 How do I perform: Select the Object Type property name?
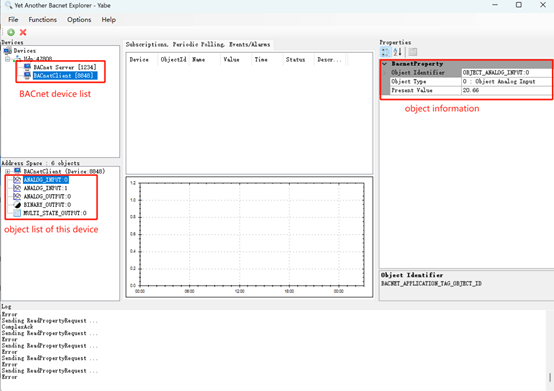coord(408,81)
